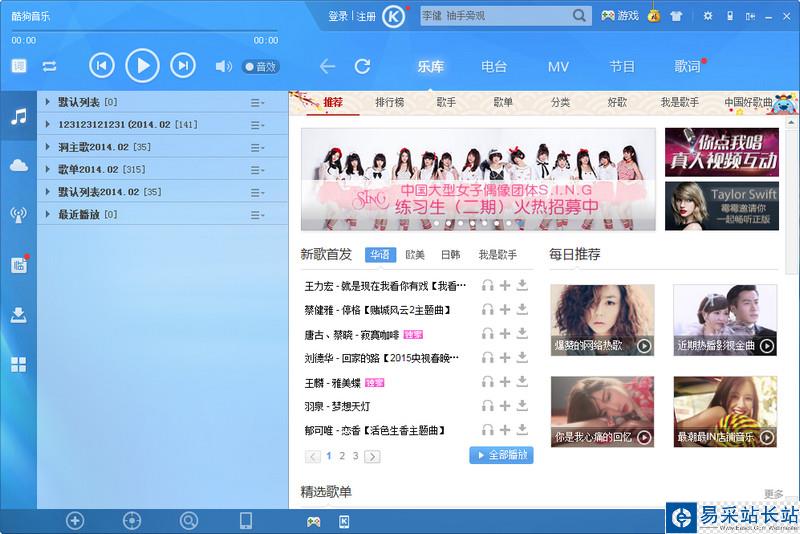Open menu dropdown for 歌单2014.02 row
800x534 pixels.
pos(257,170)
